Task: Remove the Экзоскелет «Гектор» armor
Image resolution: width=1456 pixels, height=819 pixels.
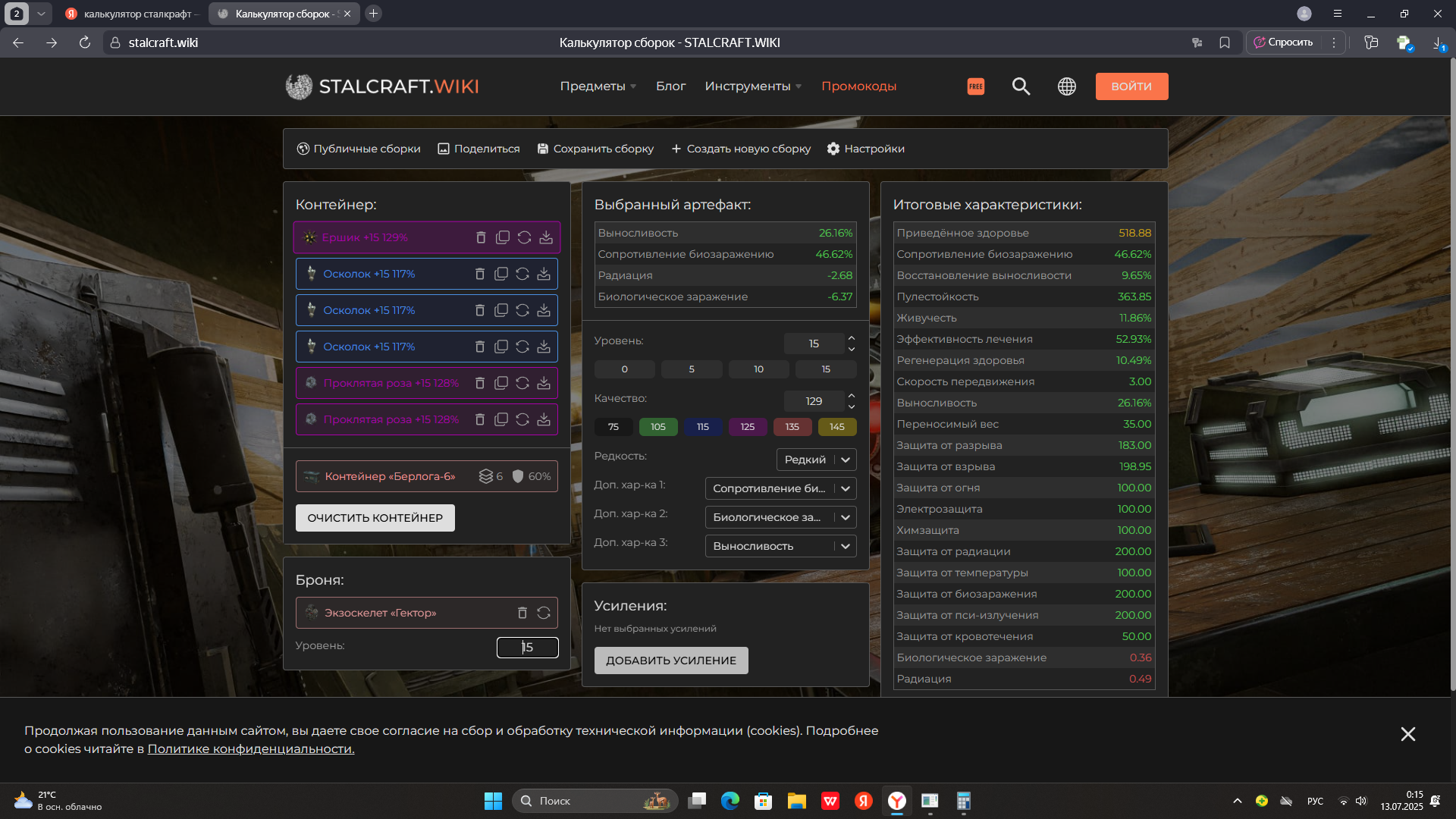Action: tap(522, 613)
